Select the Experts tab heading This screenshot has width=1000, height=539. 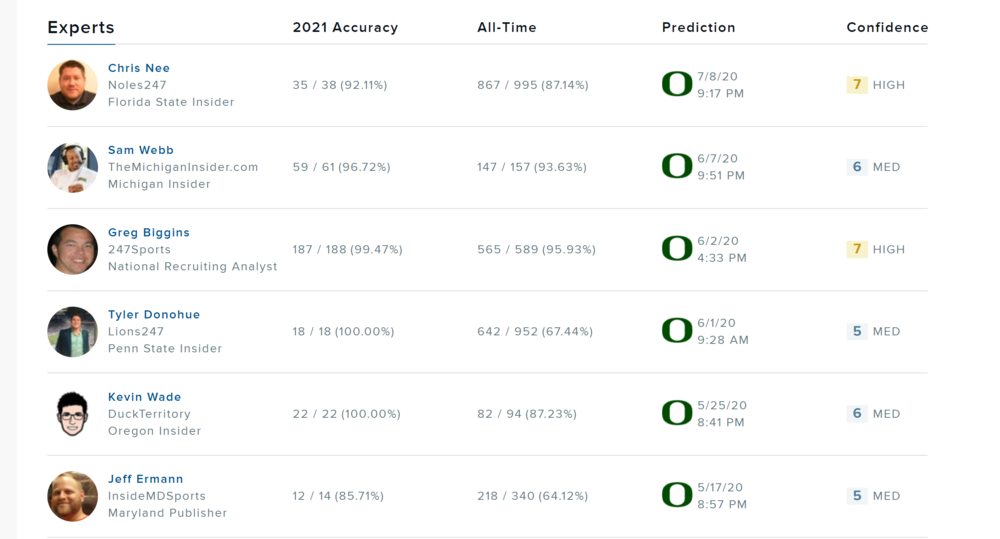coord(81,28)
